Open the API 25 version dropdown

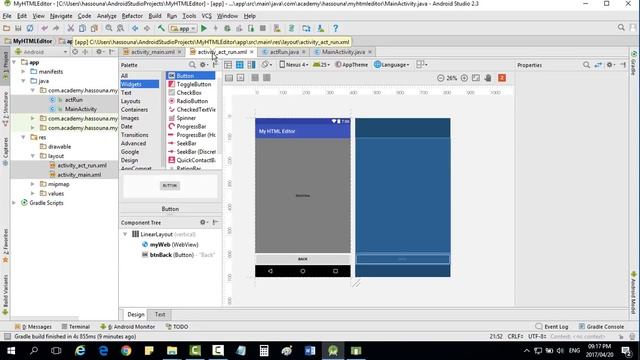click(x=322, y=64)
